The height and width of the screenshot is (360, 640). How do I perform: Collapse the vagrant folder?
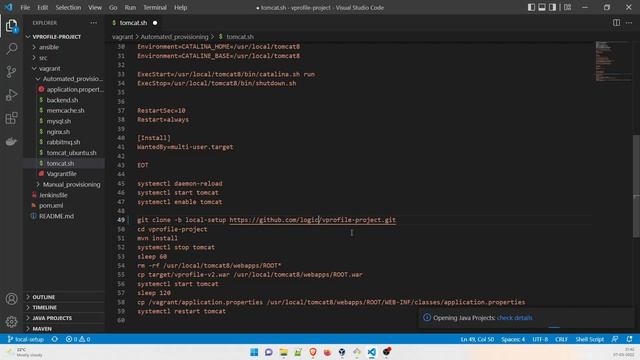tap(49, 69)
